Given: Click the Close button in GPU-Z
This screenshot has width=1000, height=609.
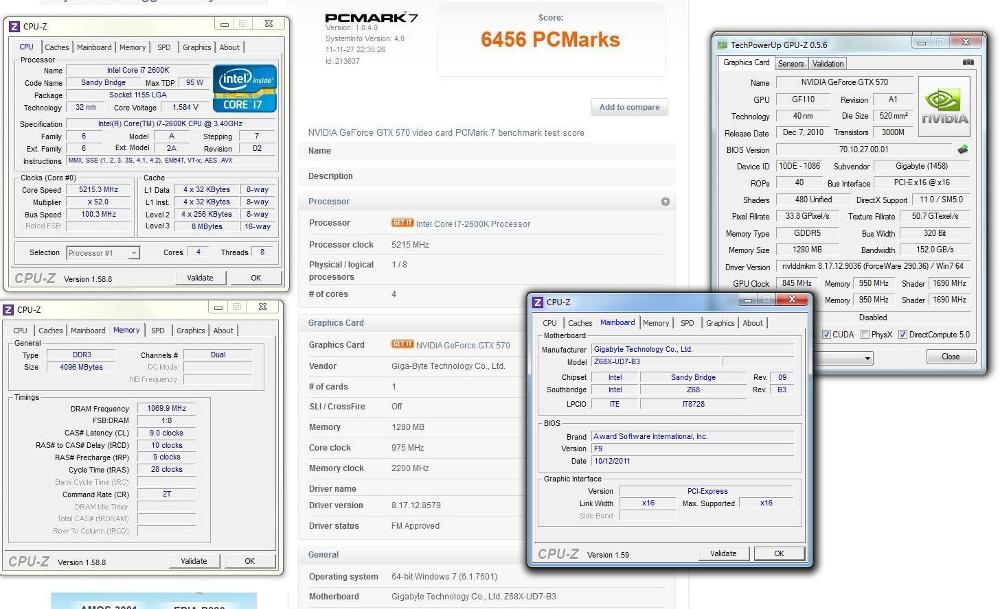Looking at the screenshot, I should click(x=950, y=356).
